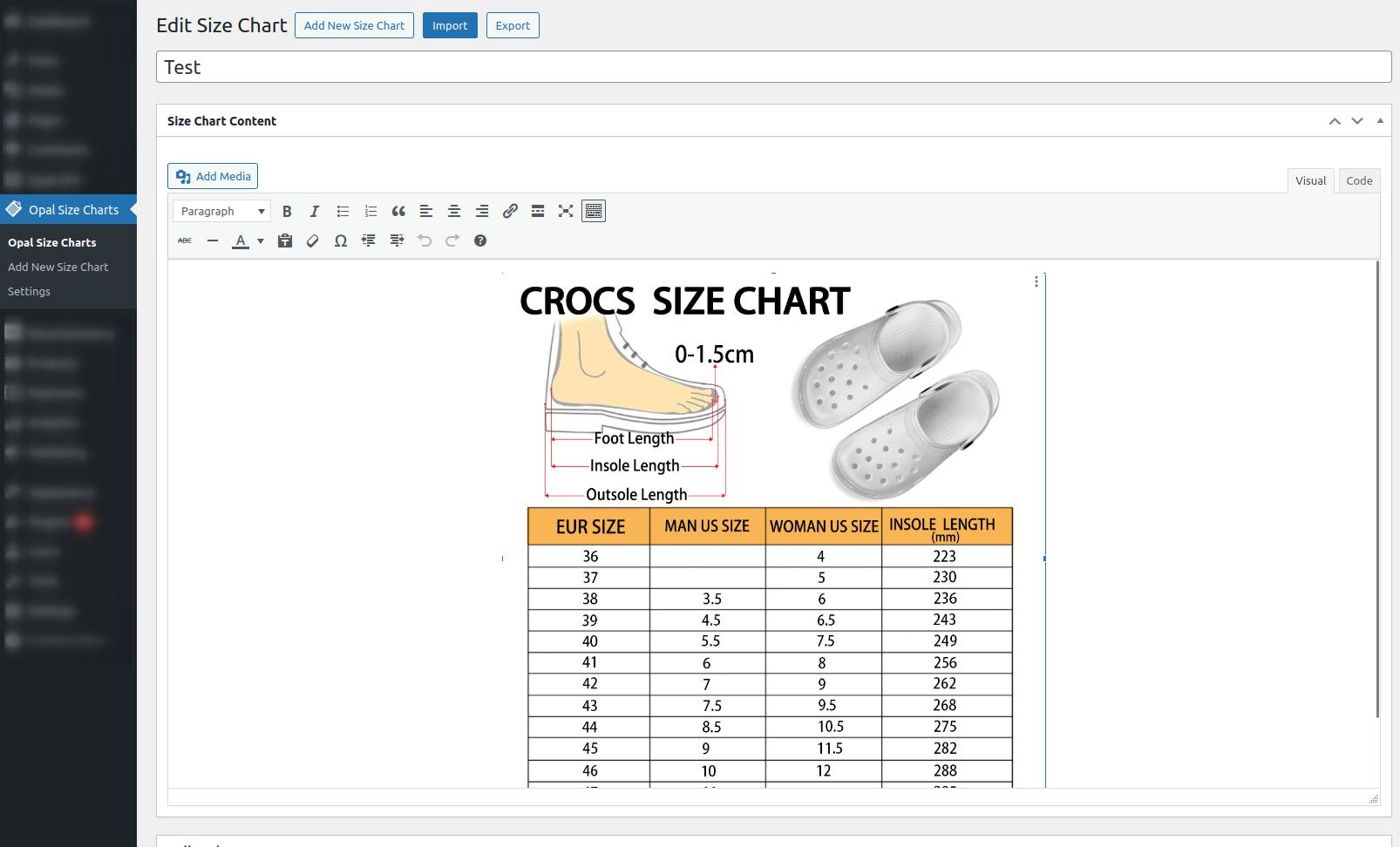This screenshot has height=847, width=1400.
Task: Open the text color dropdown arrow
Action: (x=260, y=241)
